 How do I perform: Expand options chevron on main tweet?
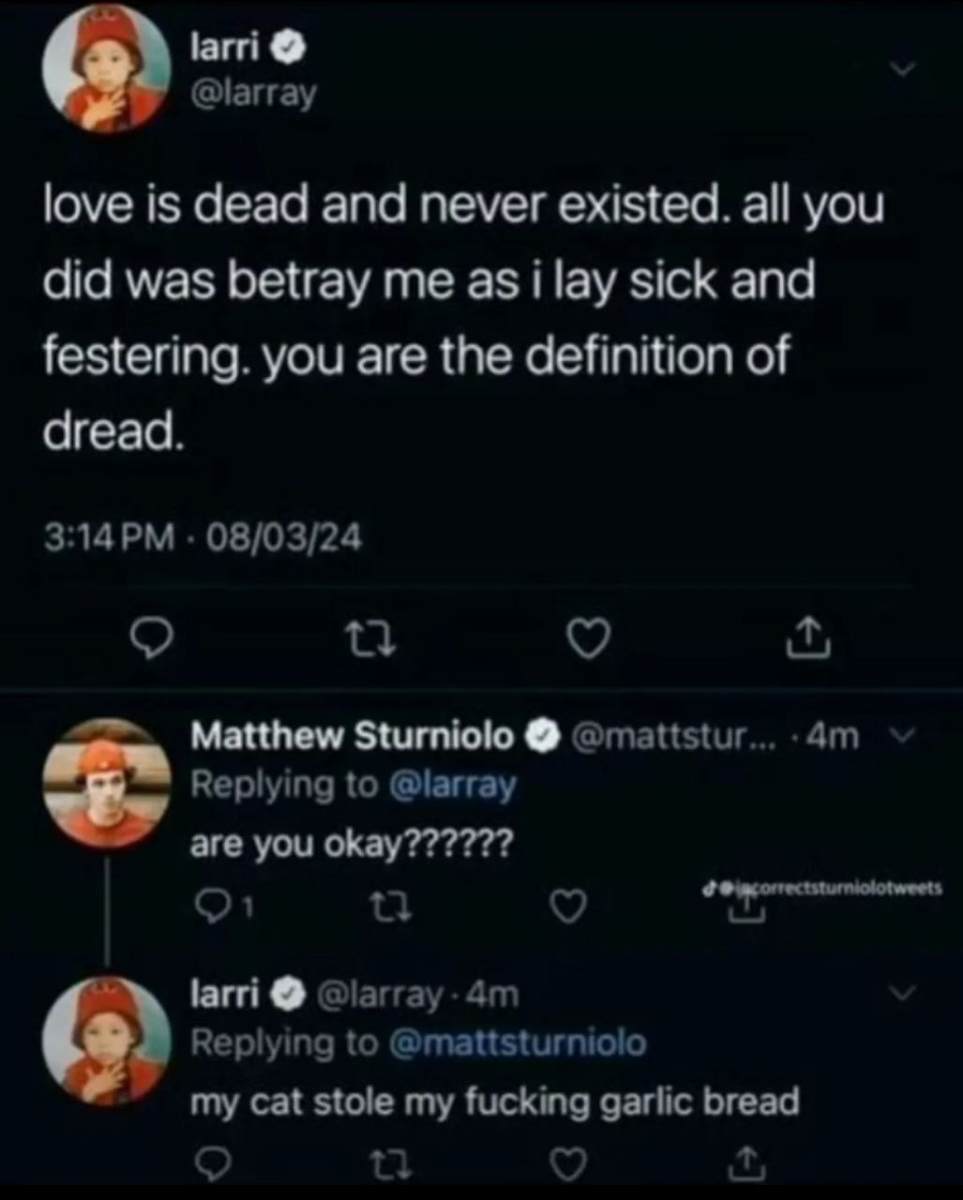(901, 69)
